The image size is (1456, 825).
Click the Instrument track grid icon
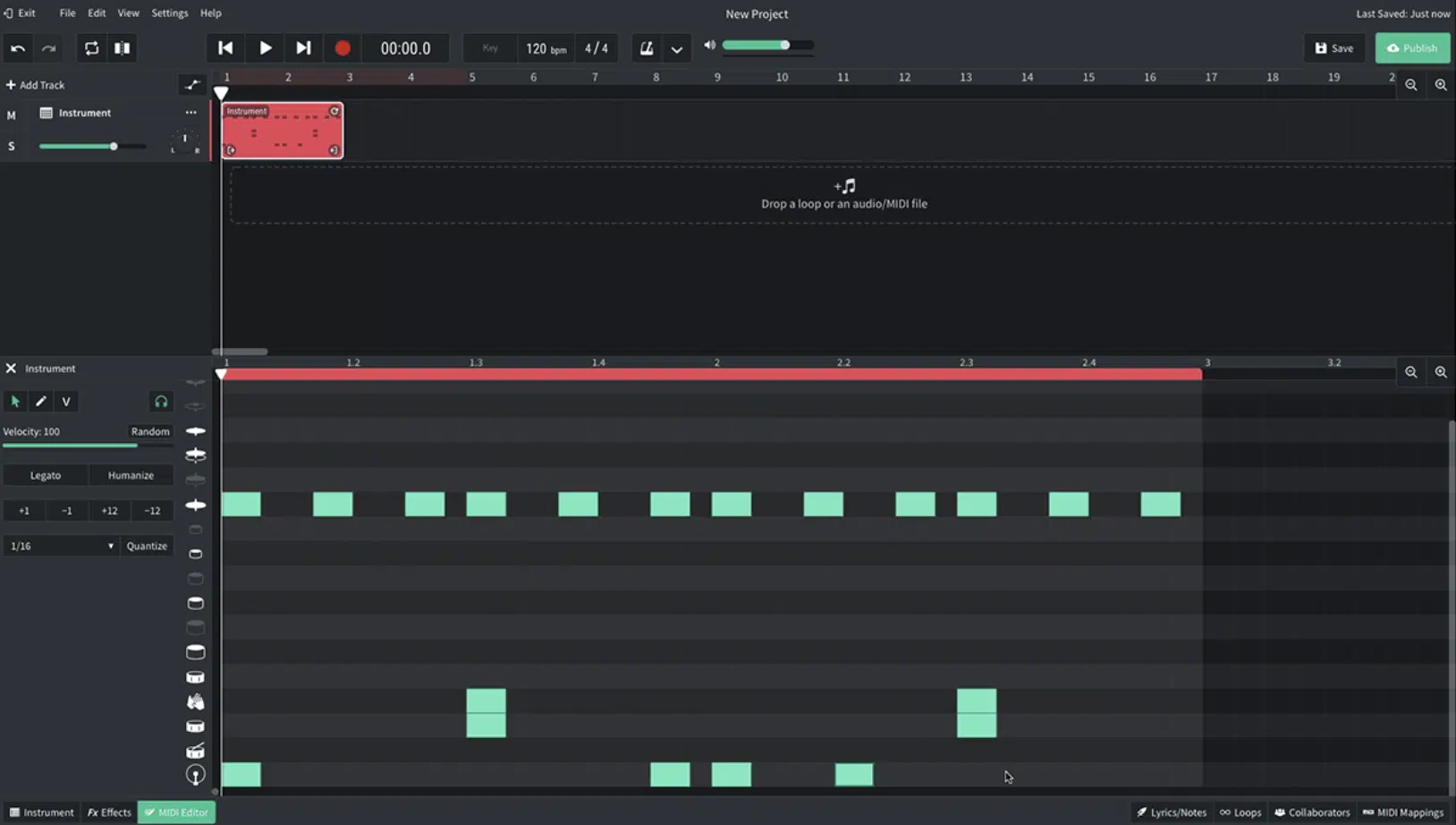[47, 113]
